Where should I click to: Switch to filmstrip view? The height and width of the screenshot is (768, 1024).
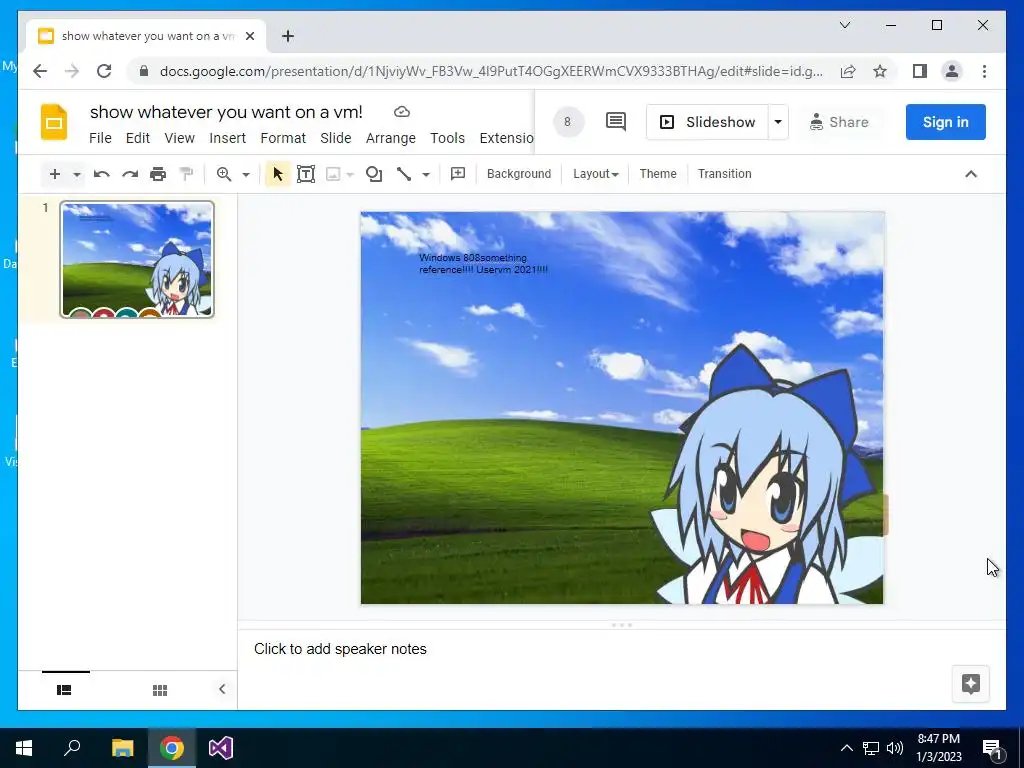pyautogui.click(x=64, y=690)
